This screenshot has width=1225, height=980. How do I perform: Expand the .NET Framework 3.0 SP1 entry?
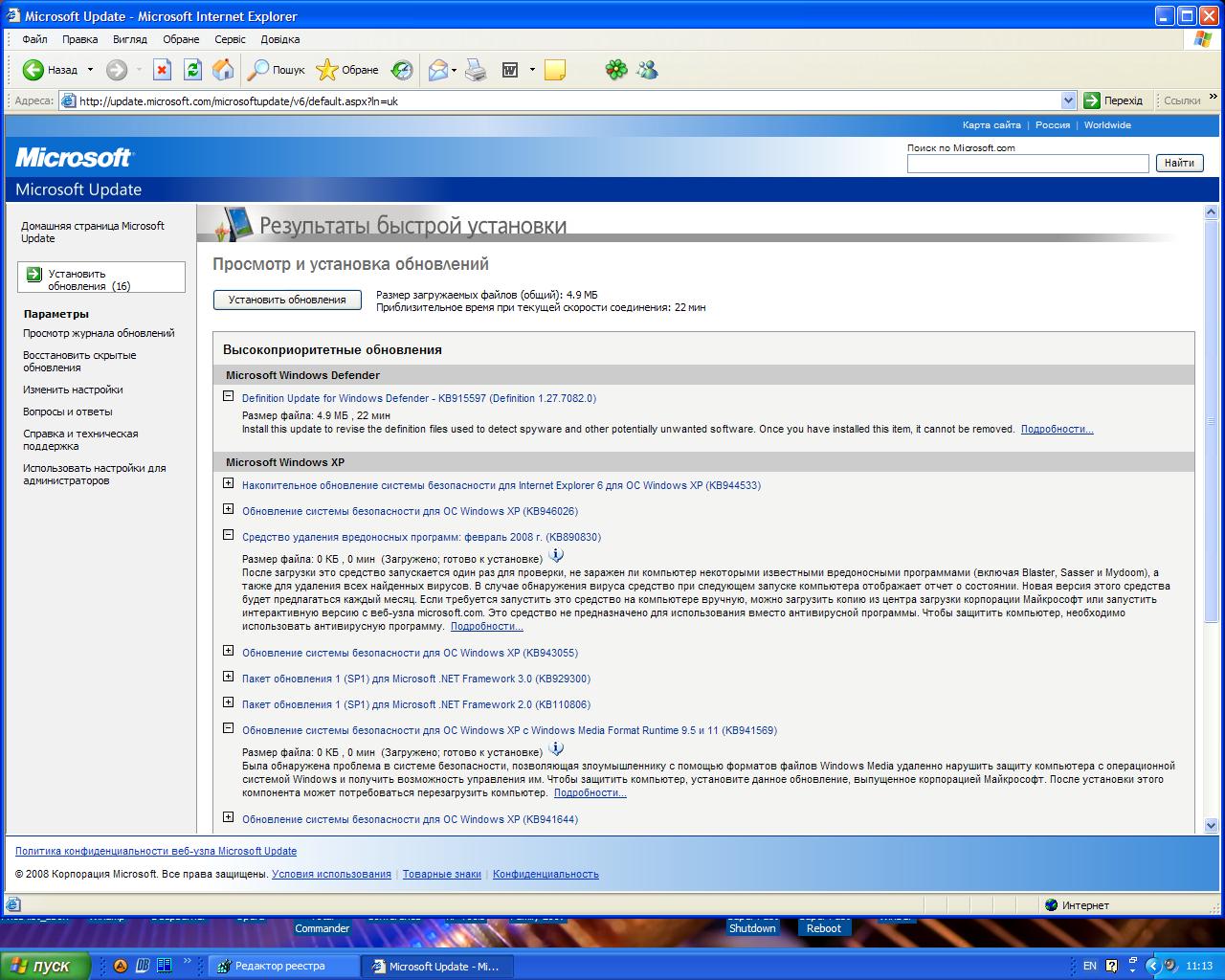228,677
